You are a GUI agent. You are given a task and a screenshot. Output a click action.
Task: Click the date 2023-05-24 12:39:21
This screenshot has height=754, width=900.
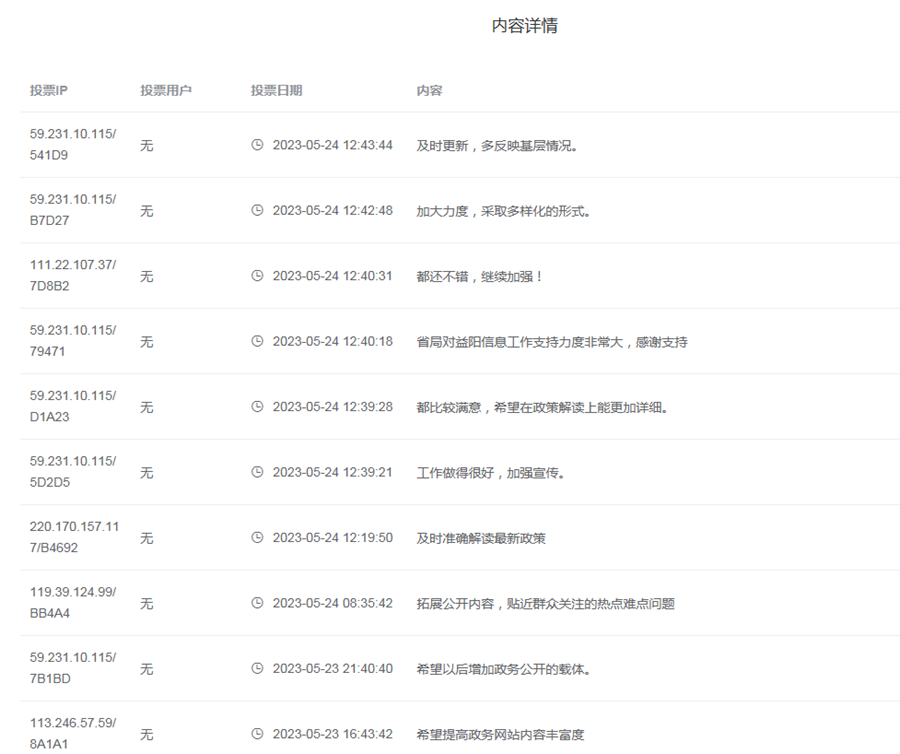pyautogui.click(x=332, y=473)
